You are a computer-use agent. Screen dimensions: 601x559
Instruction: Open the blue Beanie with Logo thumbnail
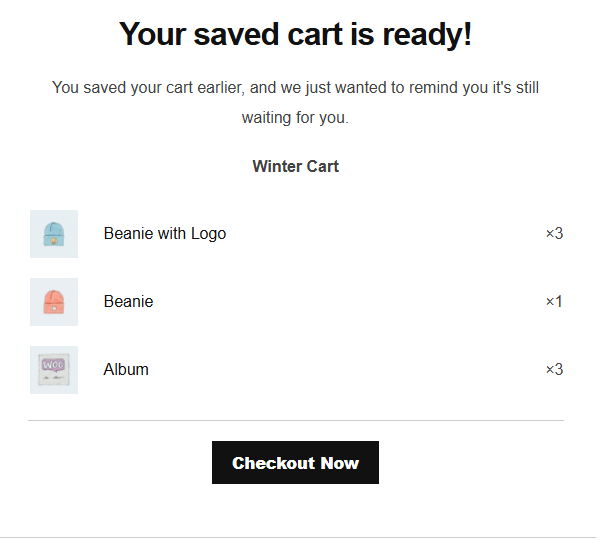54,234
